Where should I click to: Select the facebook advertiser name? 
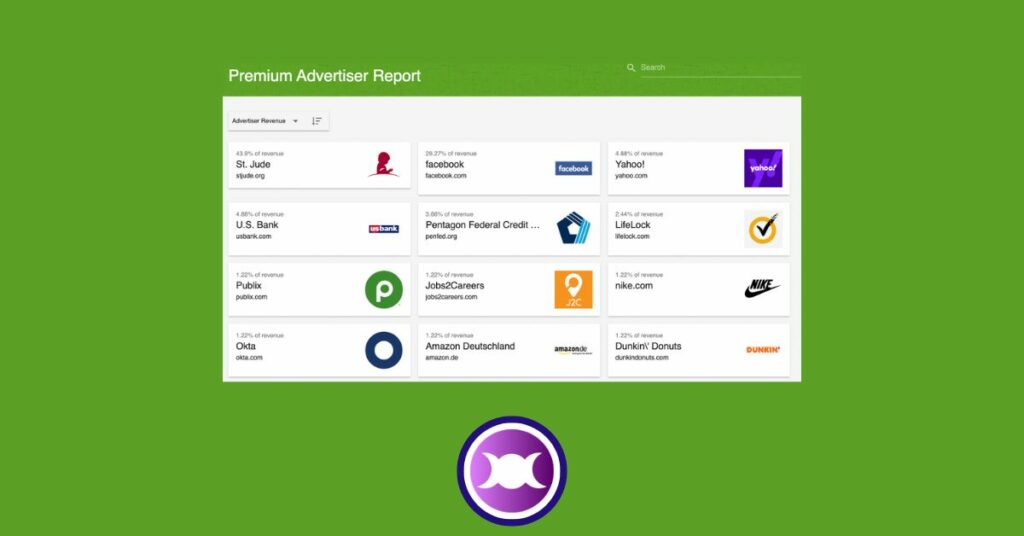[445, 165]
